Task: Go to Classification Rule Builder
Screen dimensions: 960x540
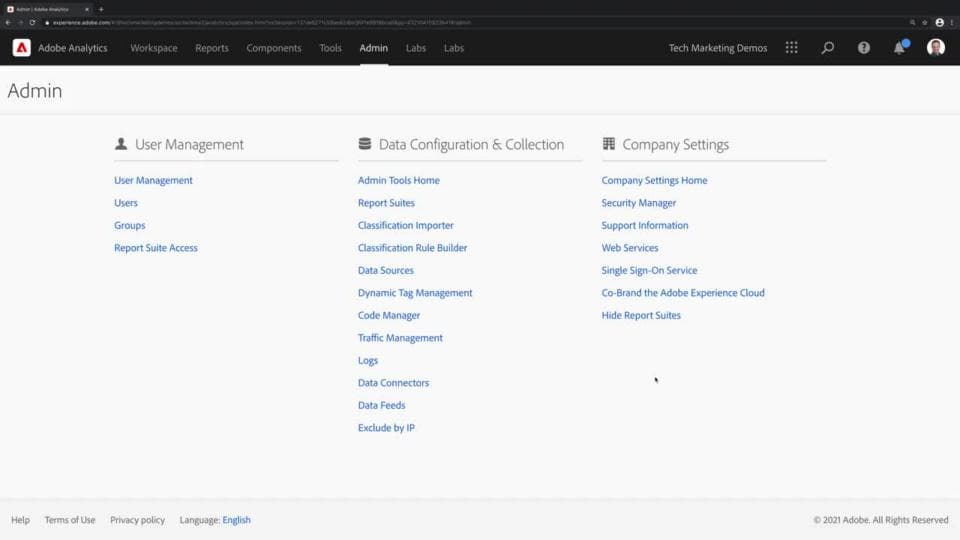Action: click(x=412, y=248)
